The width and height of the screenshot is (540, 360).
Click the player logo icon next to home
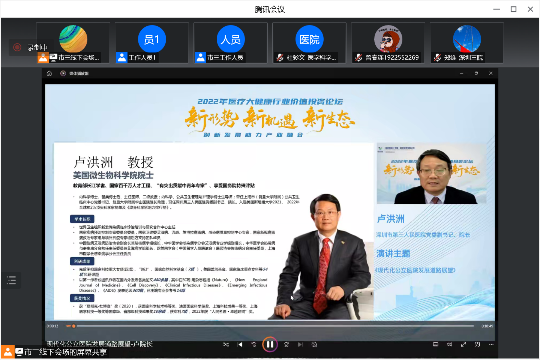coord(63,73)
